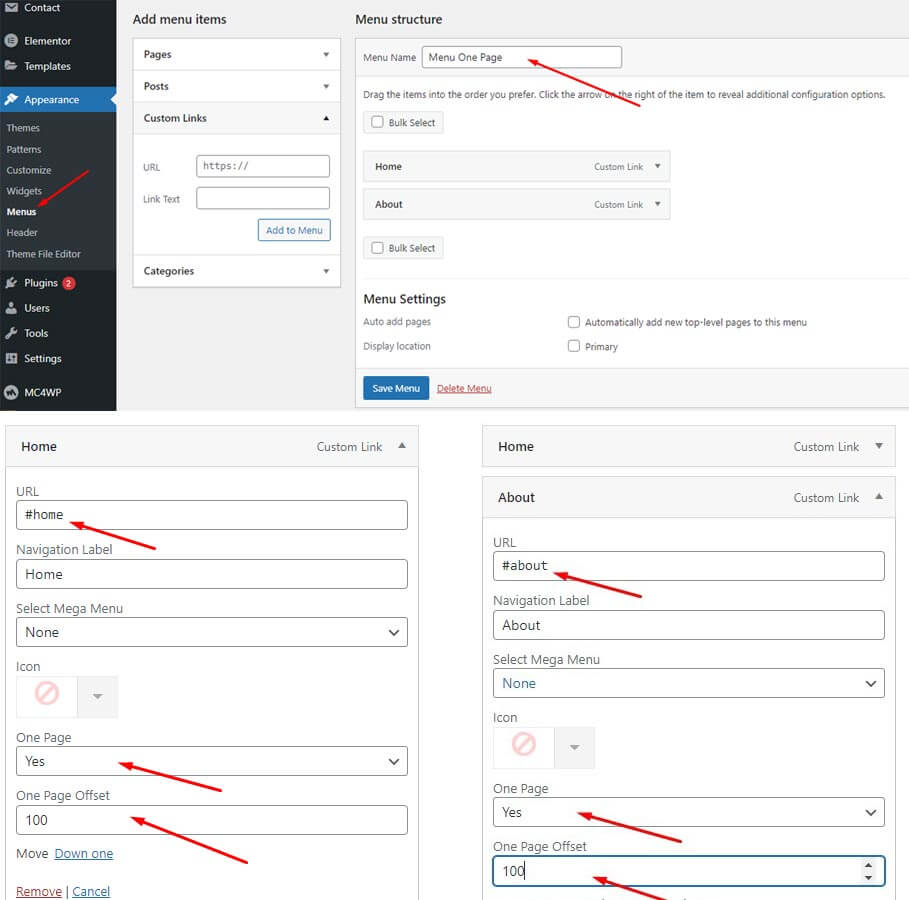909x900 pixels.
Task: Click the Tools wrench icon
Action: tap(11, 333)
